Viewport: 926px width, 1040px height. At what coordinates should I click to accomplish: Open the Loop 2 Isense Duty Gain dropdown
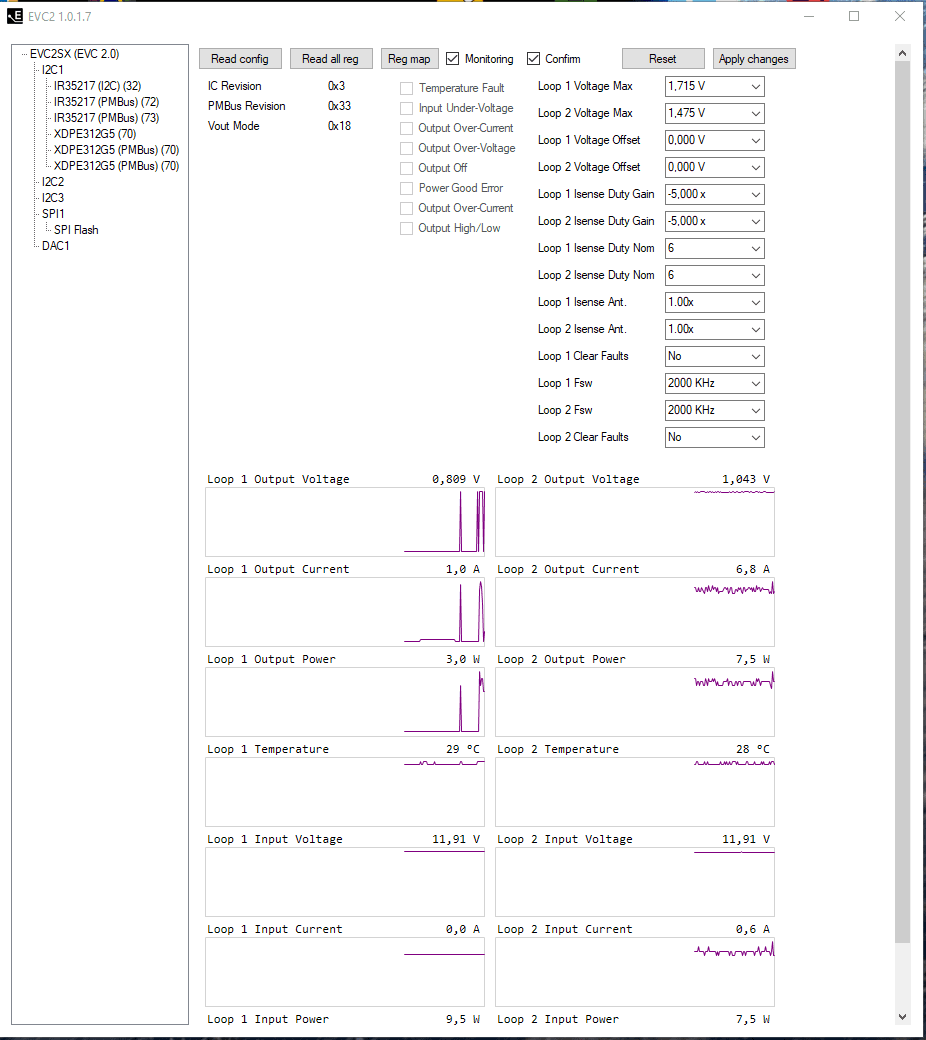(714, 222)
